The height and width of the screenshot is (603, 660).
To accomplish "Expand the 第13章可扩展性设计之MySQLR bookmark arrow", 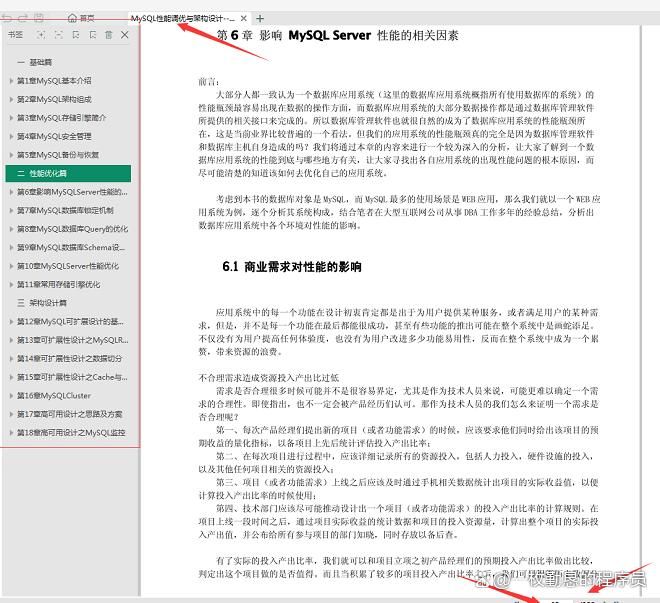I will coord(11,340).
